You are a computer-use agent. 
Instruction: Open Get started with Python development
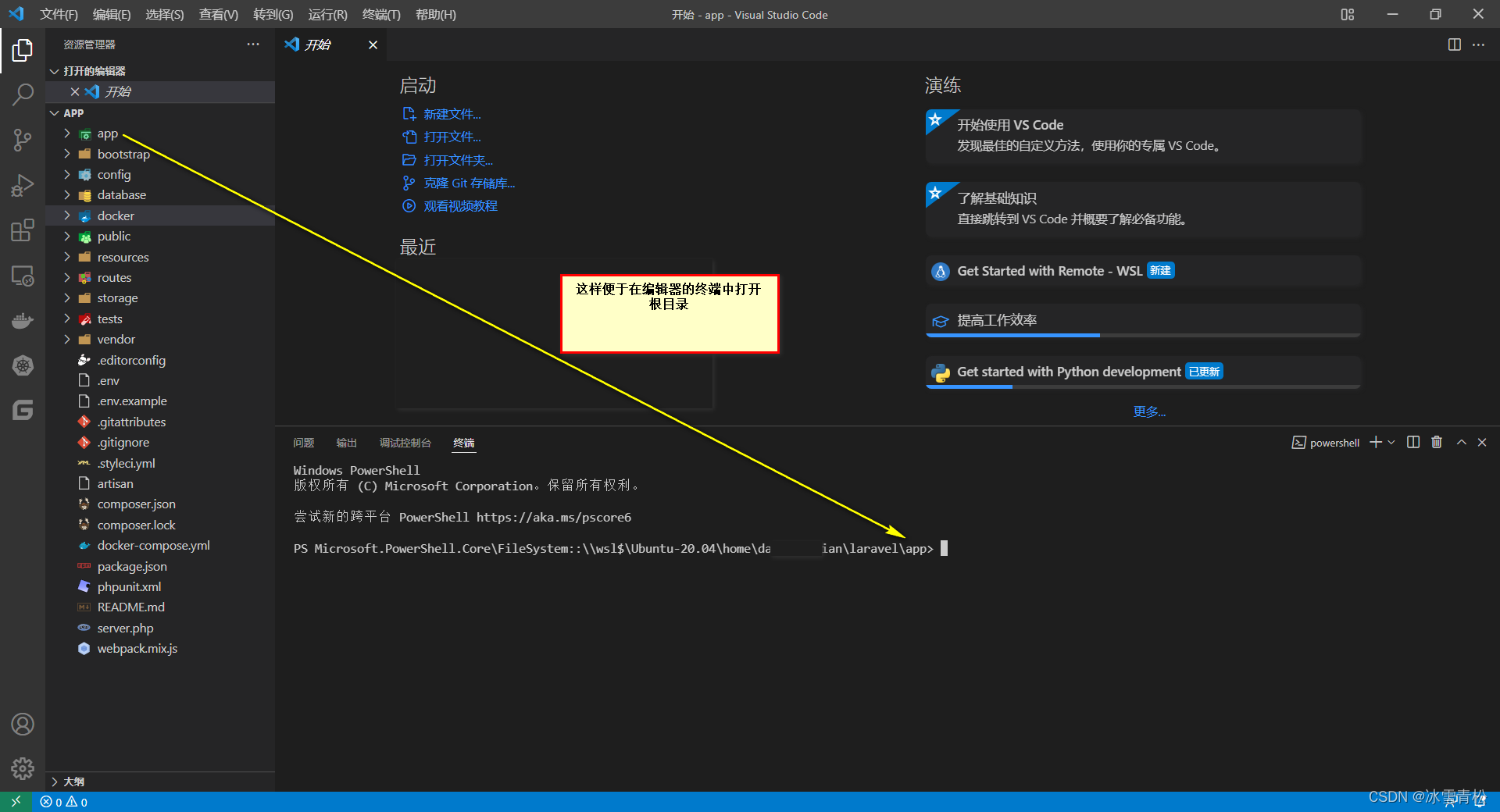(x=1144, y=372)
